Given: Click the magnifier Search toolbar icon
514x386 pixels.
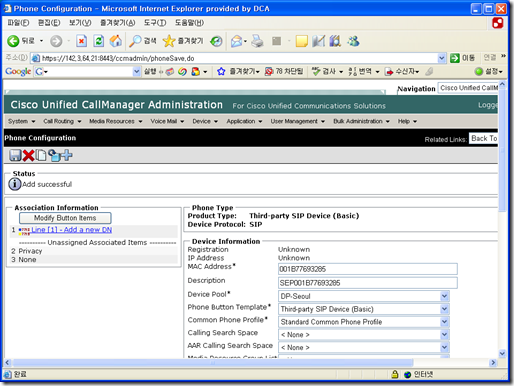Looking at the screenshot, I should (x=135, y=41).
